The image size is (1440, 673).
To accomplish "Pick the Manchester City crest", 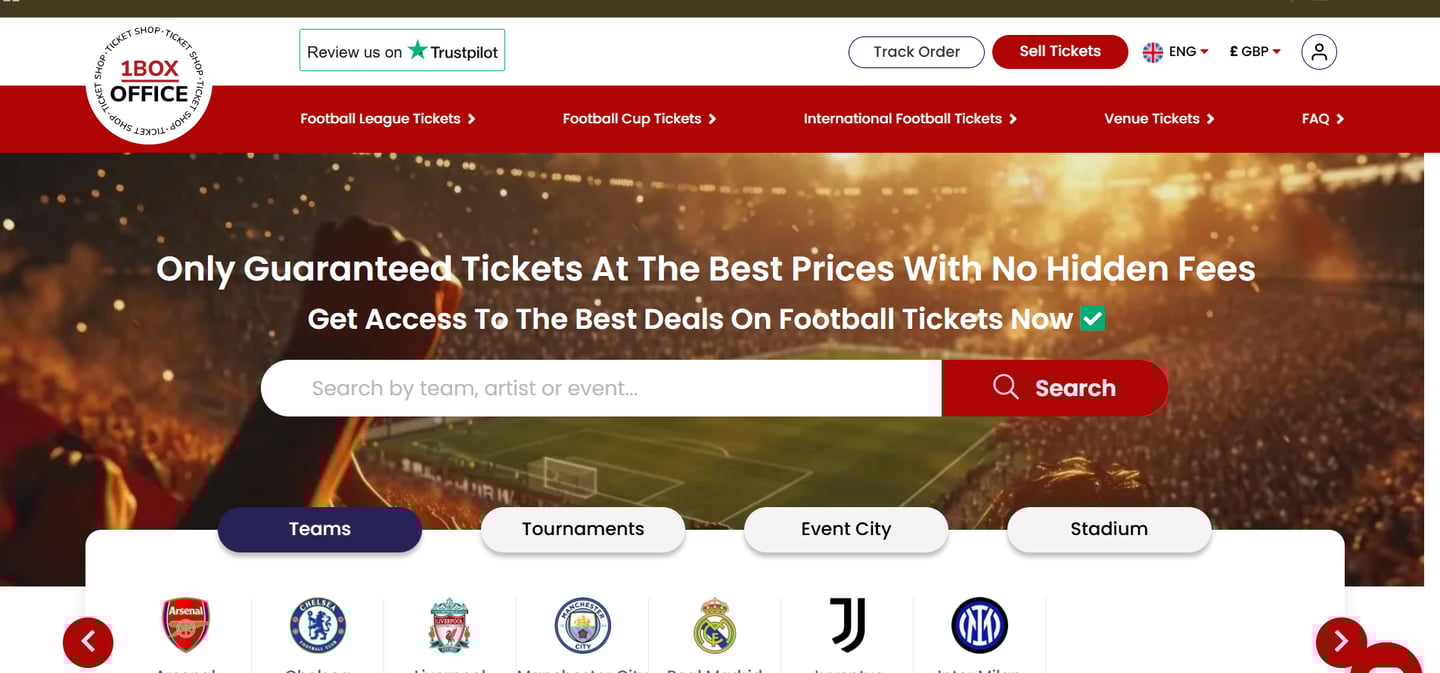I will (x=583, y=625).
